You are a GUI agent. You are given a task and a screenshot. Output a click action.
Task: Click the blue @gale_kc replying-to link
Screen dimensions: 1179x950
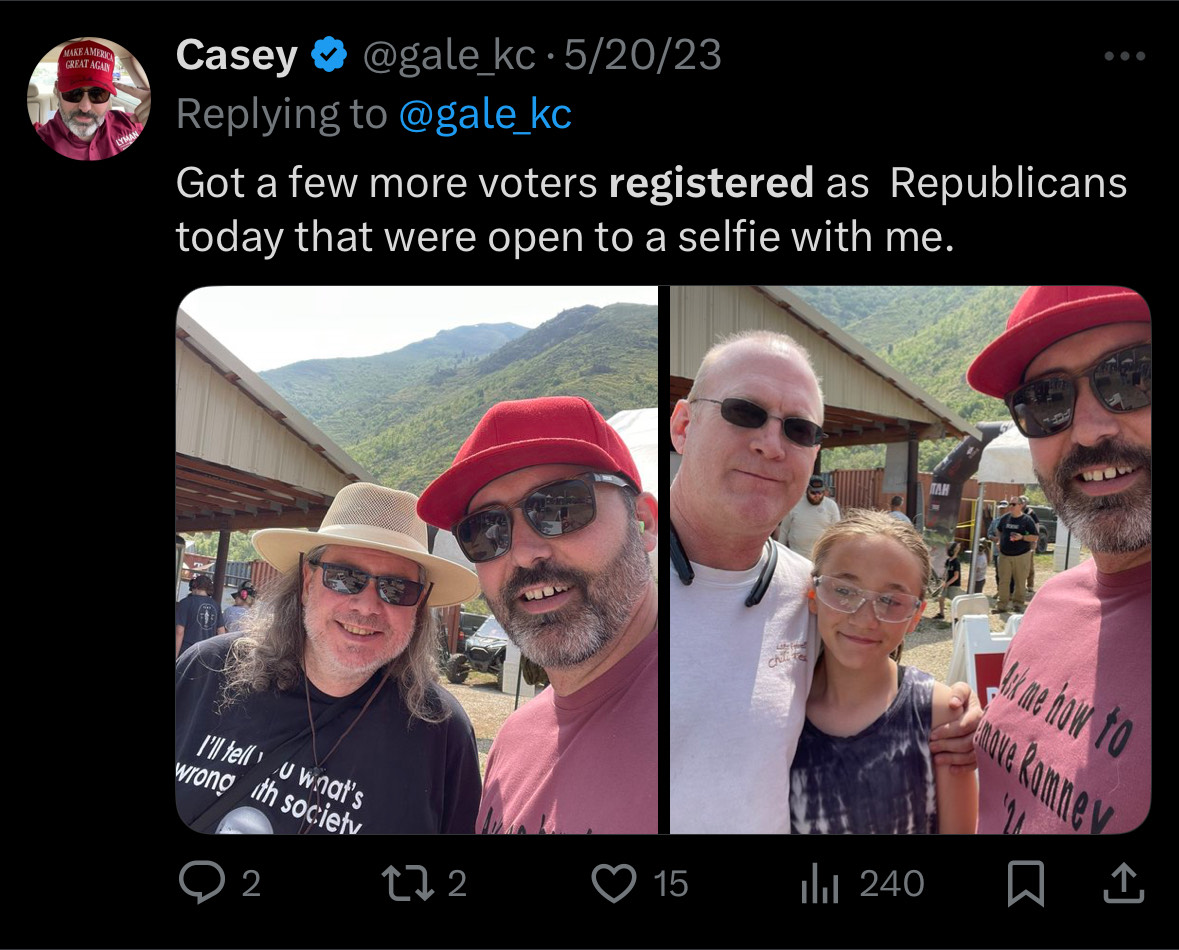coord(485,115)
